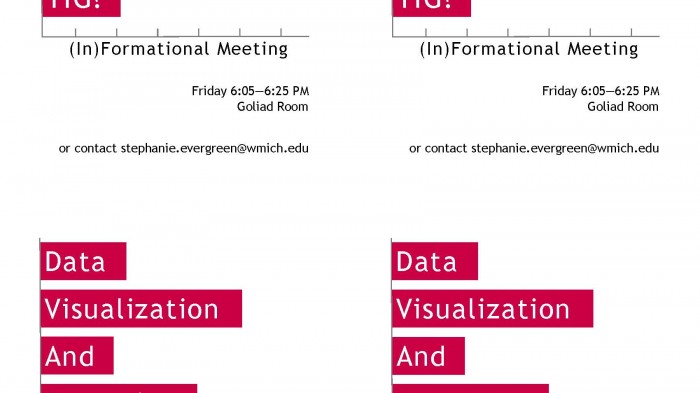Viewport: 700px width, 393px height.
Task: Click the right "(In)Formational Meeting" heading
Action: coord(529,49)
